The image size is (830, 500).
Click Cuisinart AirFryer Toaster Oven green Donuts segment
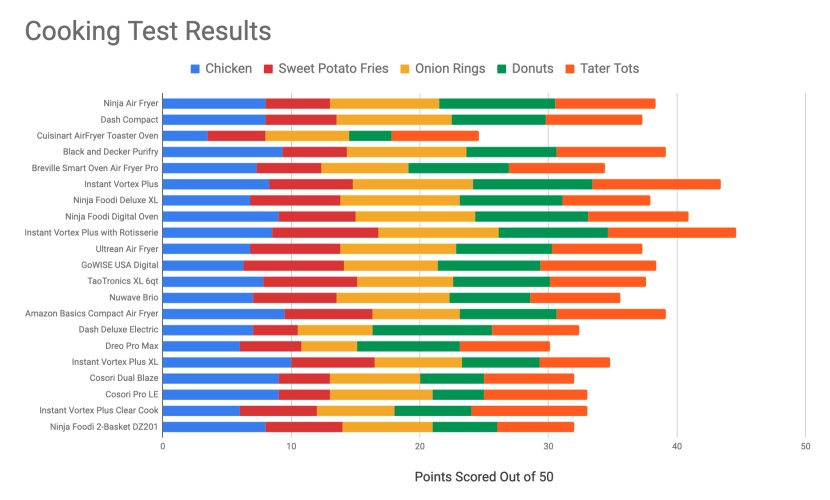(370, 135)
